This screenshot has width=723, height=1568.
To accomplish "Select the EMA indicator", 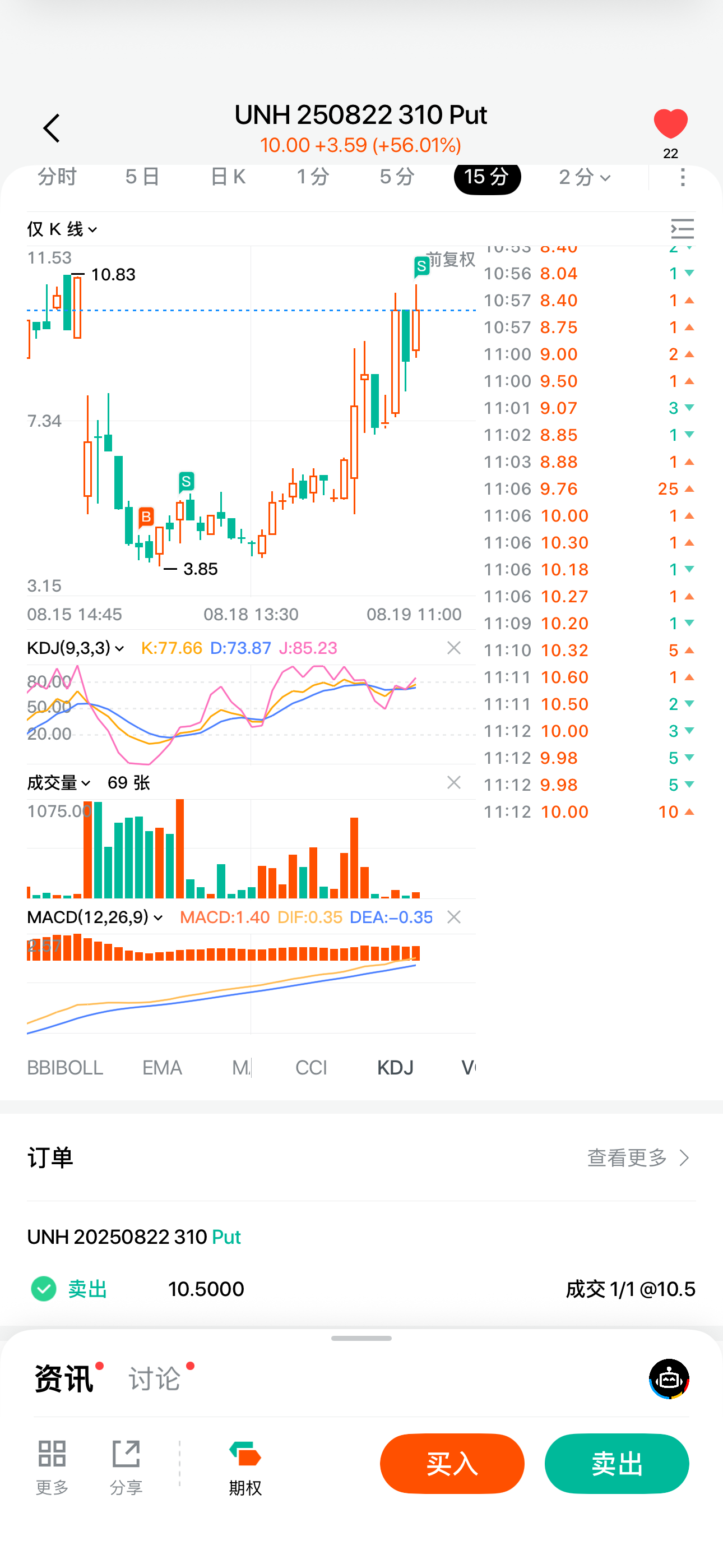I will (162, 1067).
